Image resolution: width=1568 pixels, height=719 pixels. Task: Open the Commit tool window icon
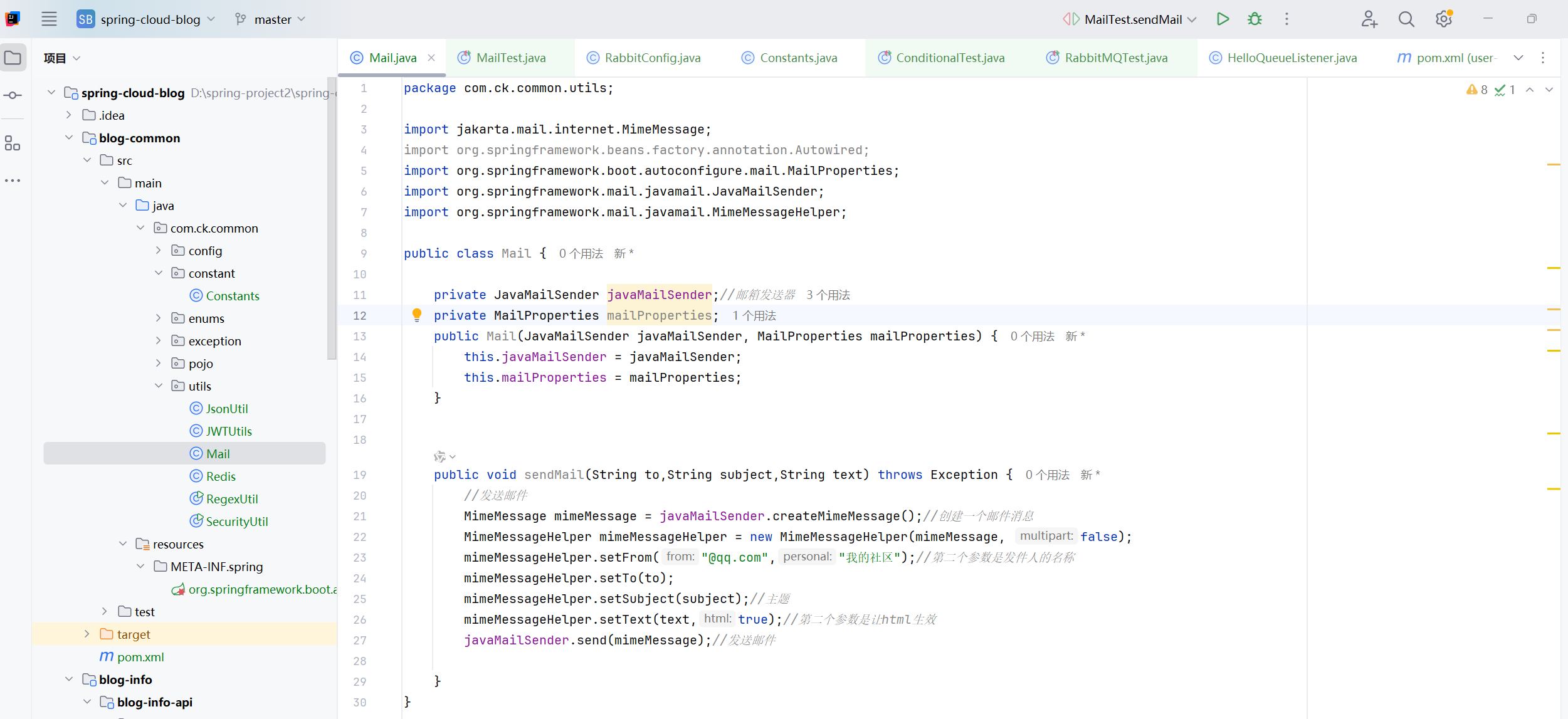(13, 95)
